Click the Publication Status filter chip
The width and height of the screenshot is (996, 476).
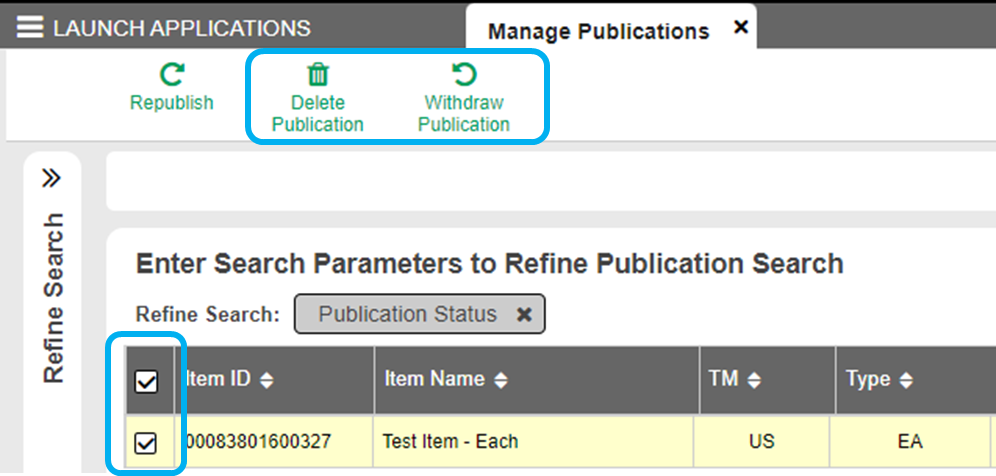(407, 314)
